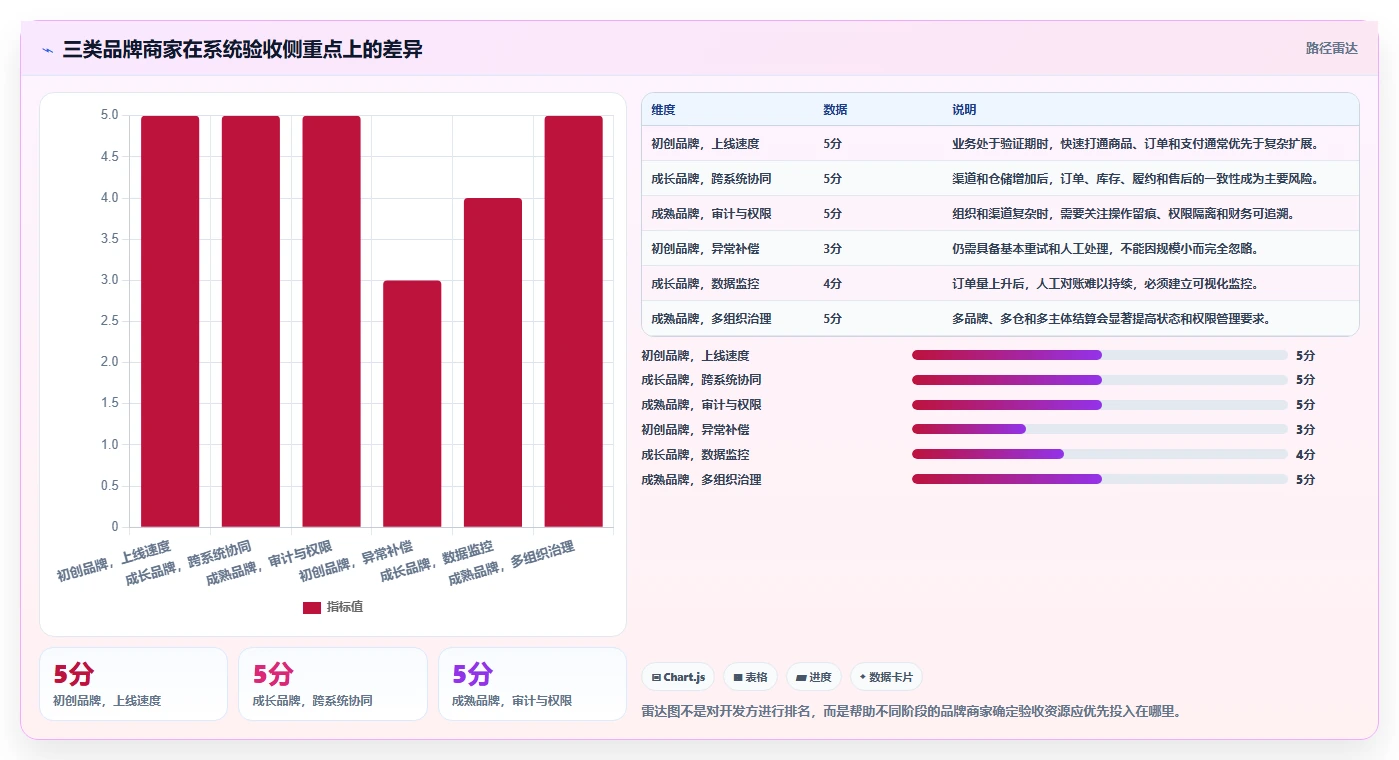
Task: Click the 4分 value in table
Action: [832, 284]
